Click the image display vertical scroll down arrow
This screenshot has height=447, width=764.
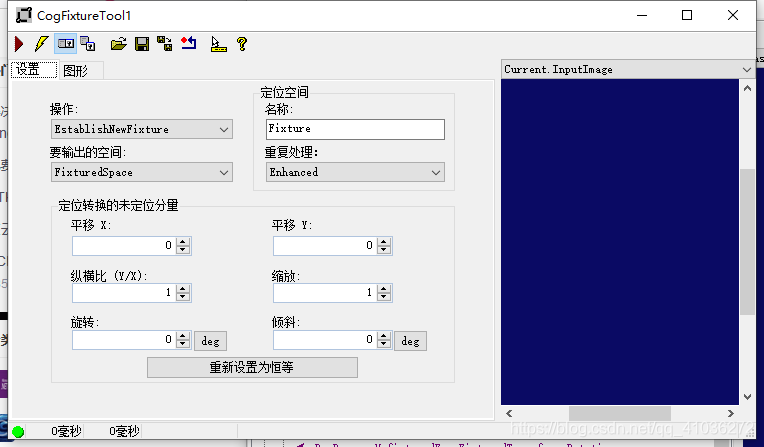point(747,397)
